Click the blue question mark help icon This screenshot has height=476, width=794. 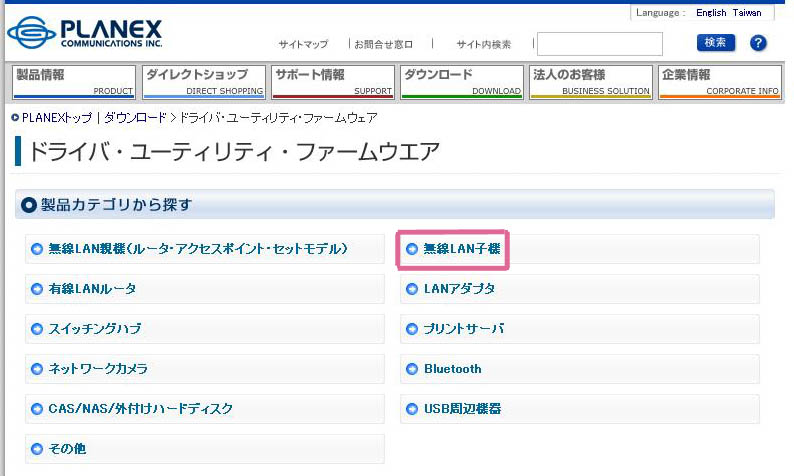[758, 43]
